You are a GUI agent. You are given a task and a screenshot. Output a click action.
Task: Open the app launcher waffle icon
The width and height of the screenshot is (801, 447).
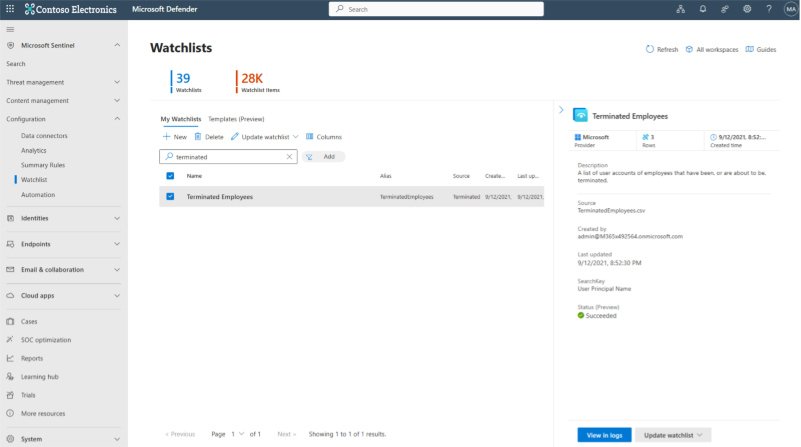pyautogui.click(x=10, y=9)
